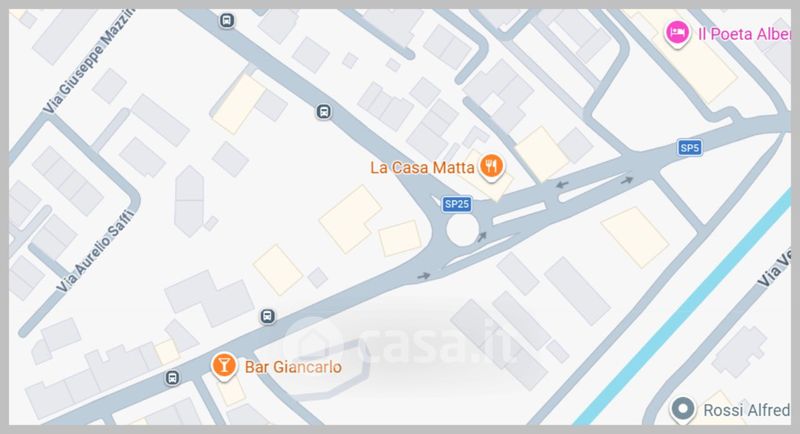This screenshot has width=800, height=434.
Task: Click the SP25 road shield
Action: 457,204
